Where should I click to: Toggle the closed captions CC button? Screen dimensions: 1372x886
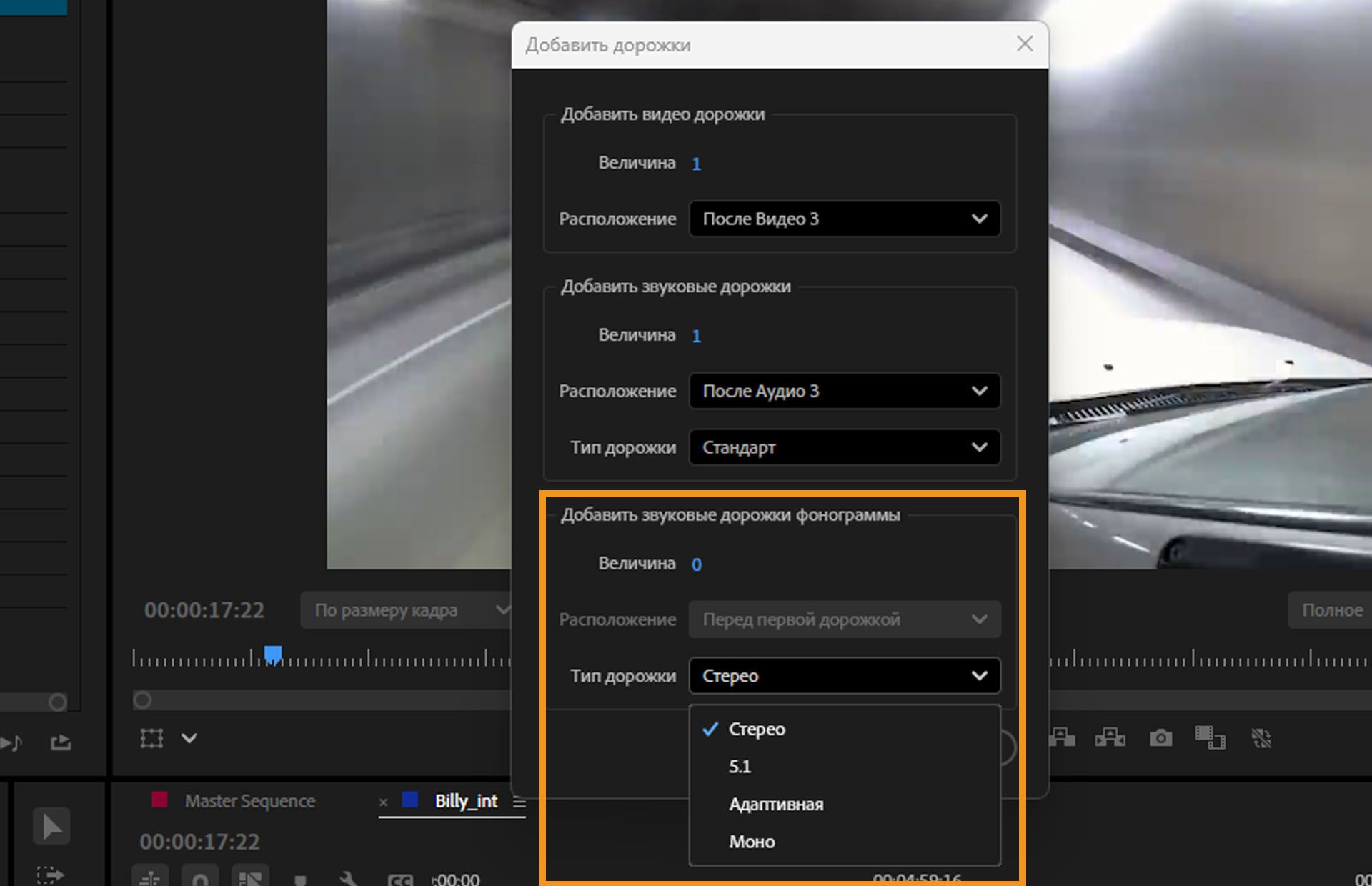(x=399, y=880)
